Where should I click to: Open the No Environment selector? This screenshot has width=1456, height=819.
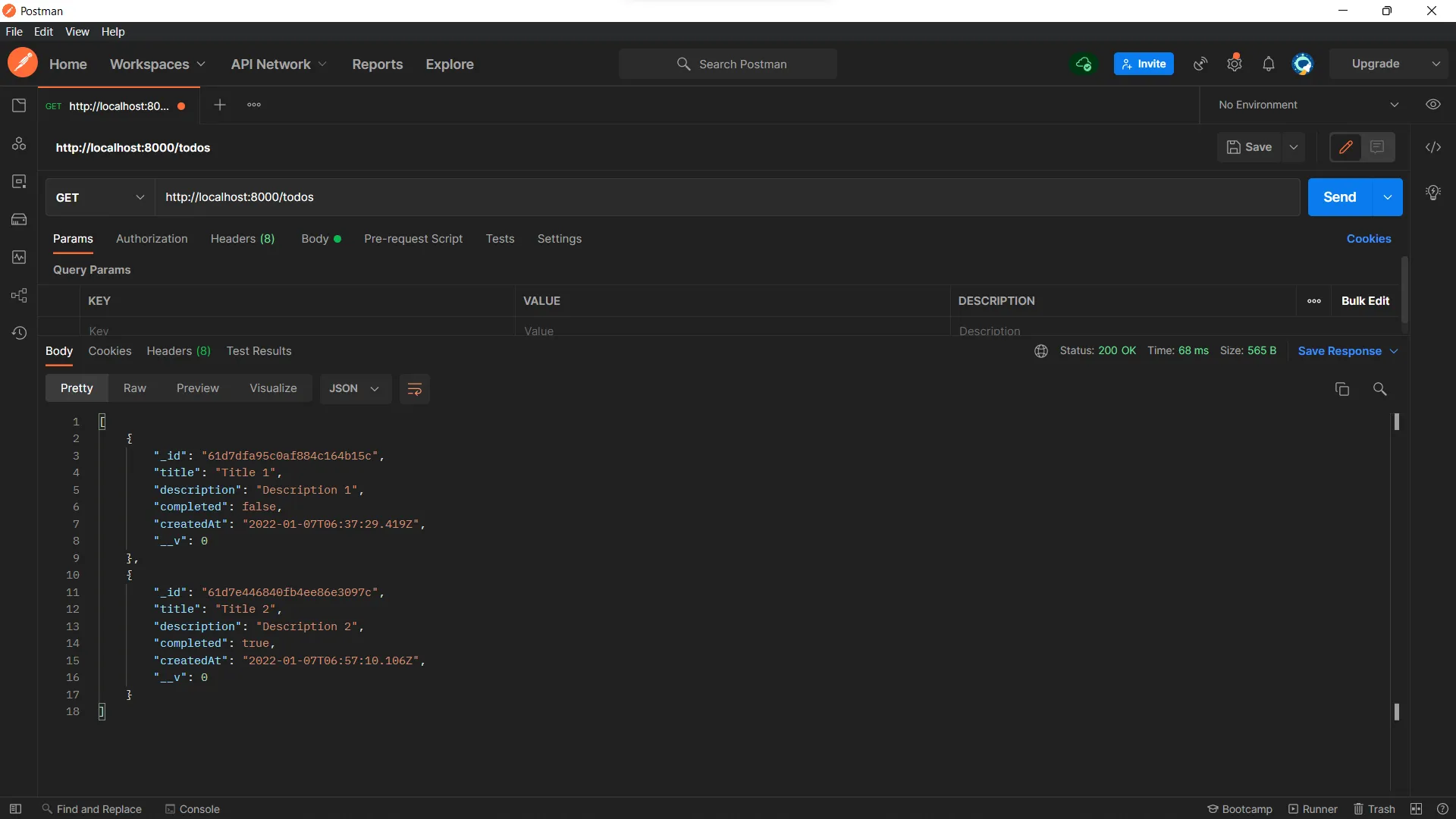pos(1308,105)
